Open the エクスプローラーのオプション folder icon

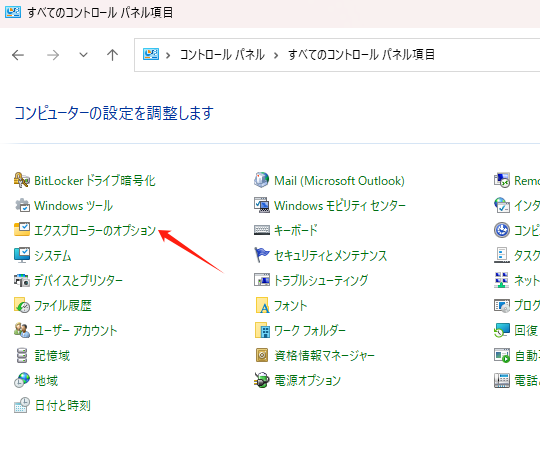[22, 230]
